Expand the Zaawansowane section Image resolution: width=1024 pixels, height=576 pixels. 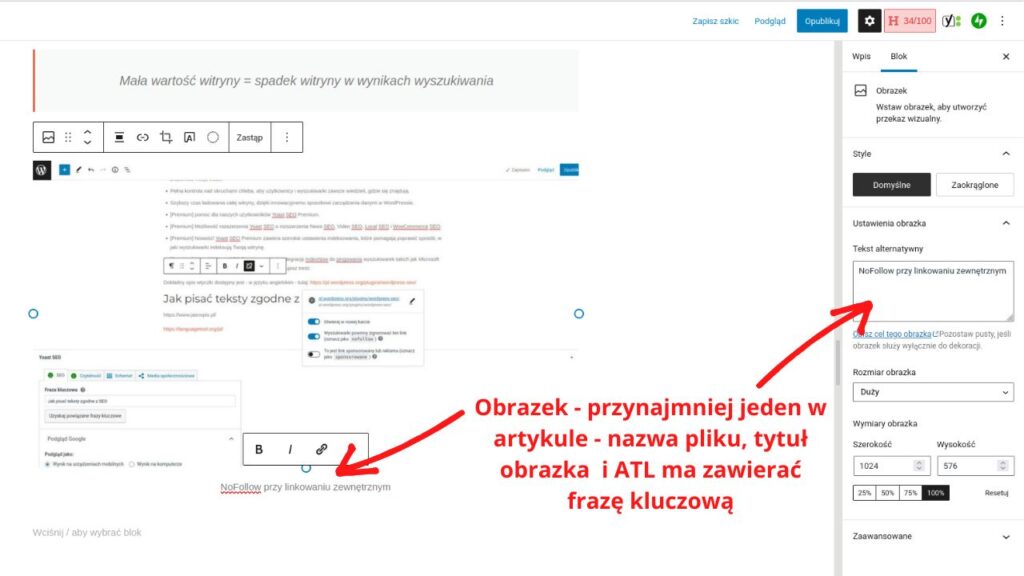tap(932, 536)
